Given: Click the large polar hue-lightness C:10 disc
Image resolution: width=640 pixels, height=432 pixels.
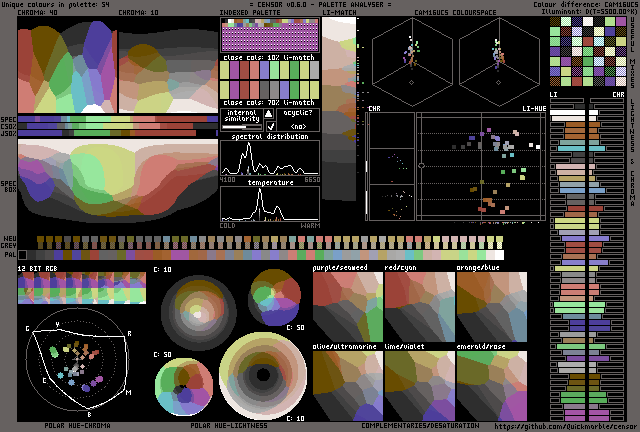Looking at the screenshot, I should [263, 377].
